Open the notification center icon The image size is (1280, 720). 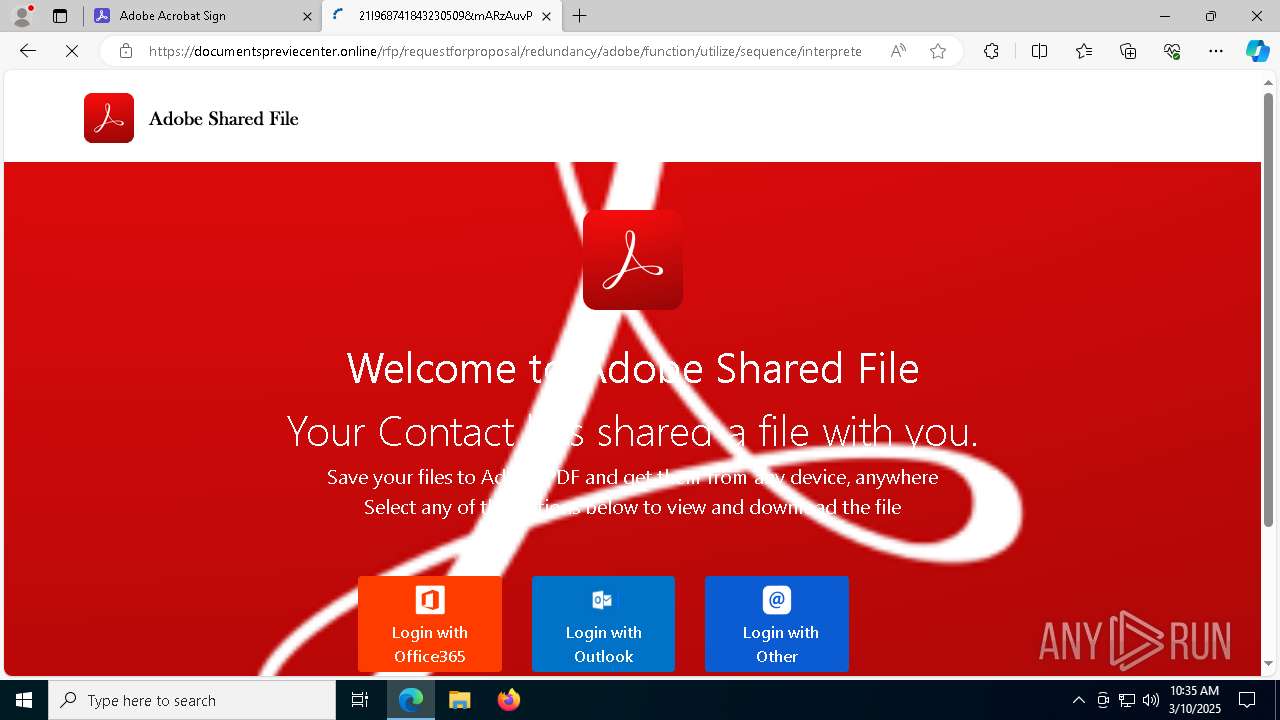(x=1247, y=700)
